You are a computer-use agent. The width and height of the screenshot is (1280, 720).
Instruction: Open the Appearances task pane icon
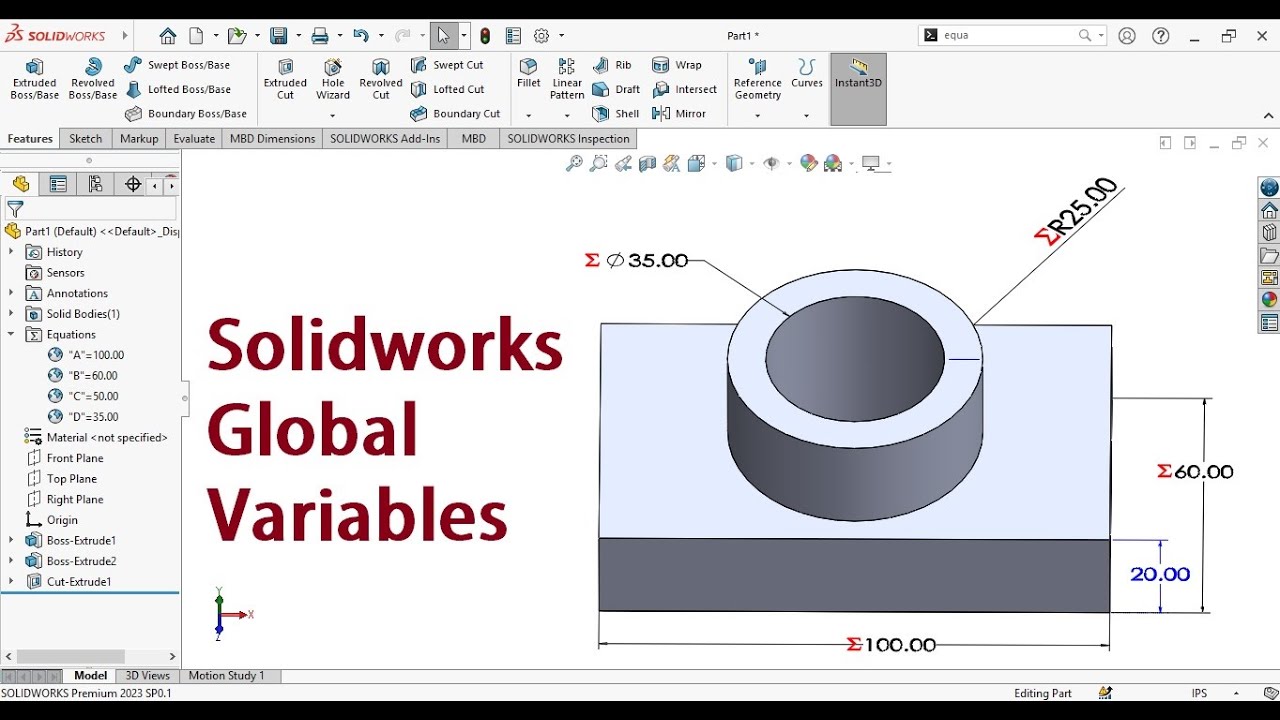coord(1269,300)
